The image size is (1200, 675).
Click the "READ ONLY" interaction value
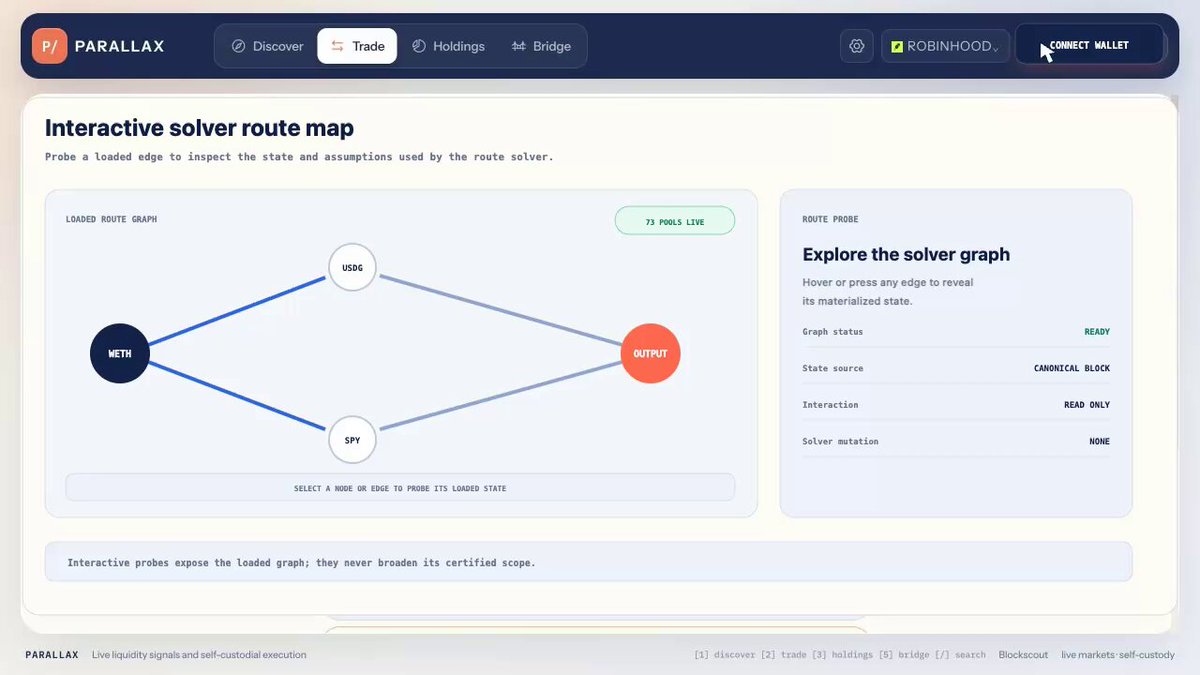coord(1087,405)
